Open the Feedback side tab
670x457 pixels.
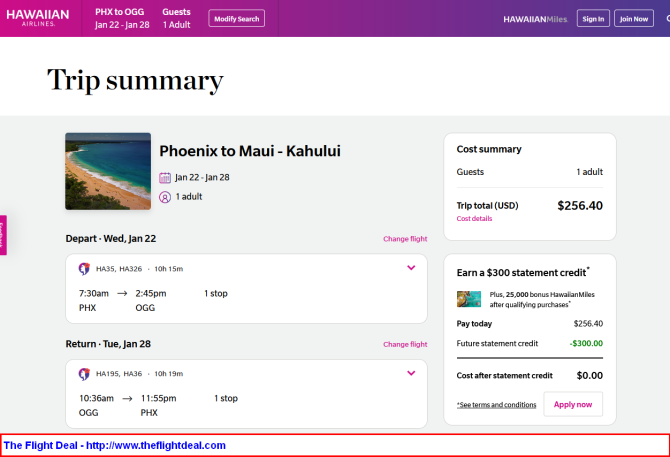tap(3, 235)
